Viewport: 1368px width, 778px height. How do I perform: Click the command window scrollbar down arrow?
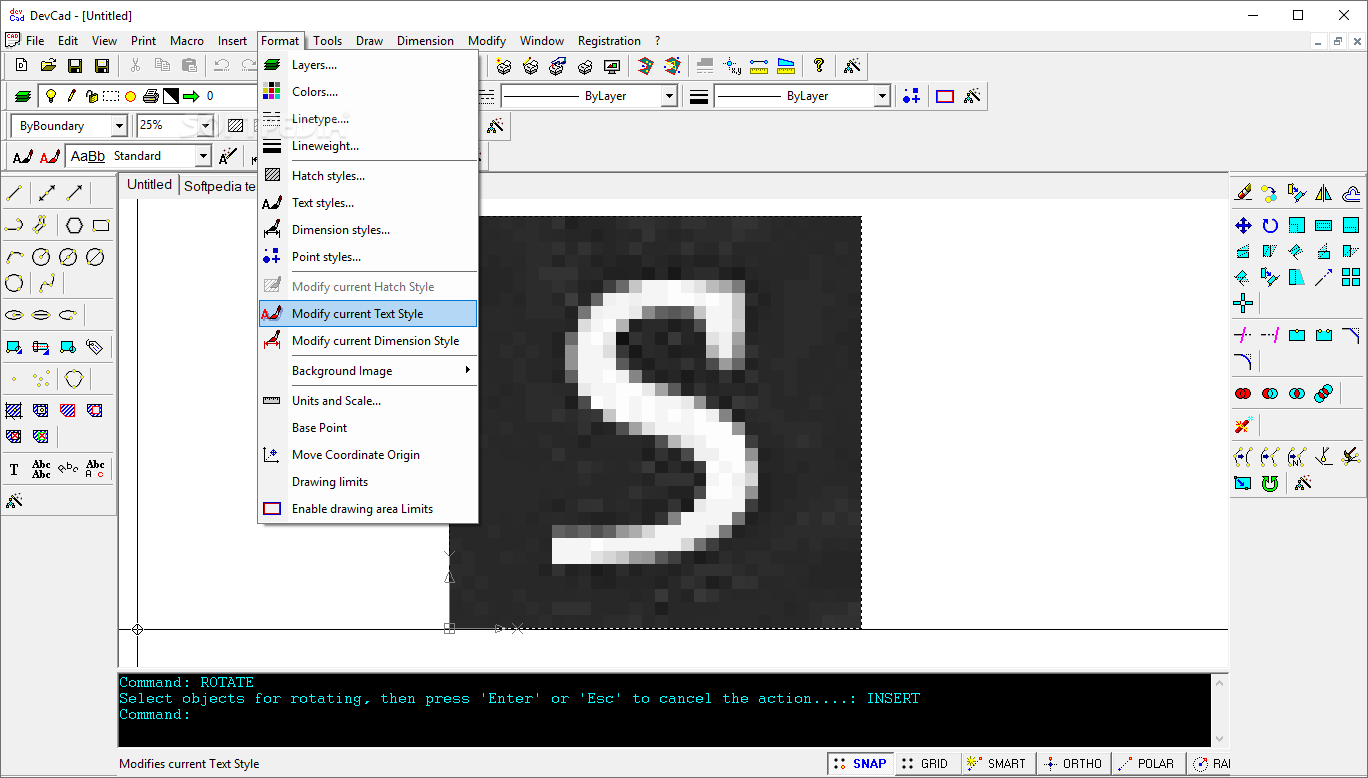click(x=1219, y=739)
